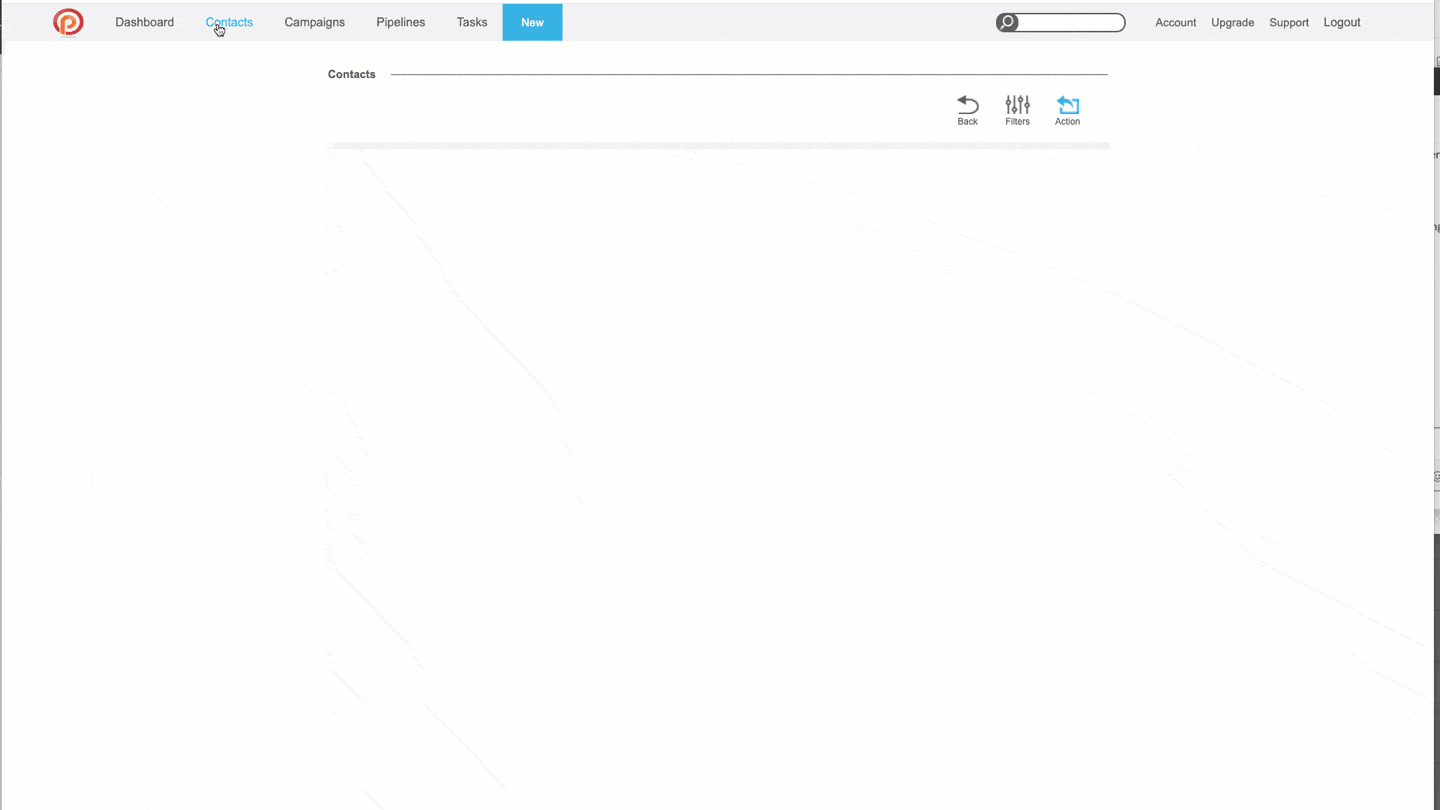Screen dimensions: 1440x810
Task: Click the 'Filters' text label
Action: [x=1017, y=122]
